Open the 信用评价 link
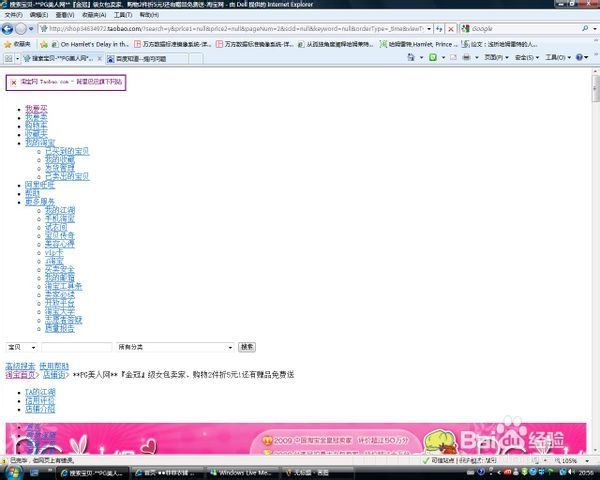This screenshot has width=600, height=480. (40, 401)
